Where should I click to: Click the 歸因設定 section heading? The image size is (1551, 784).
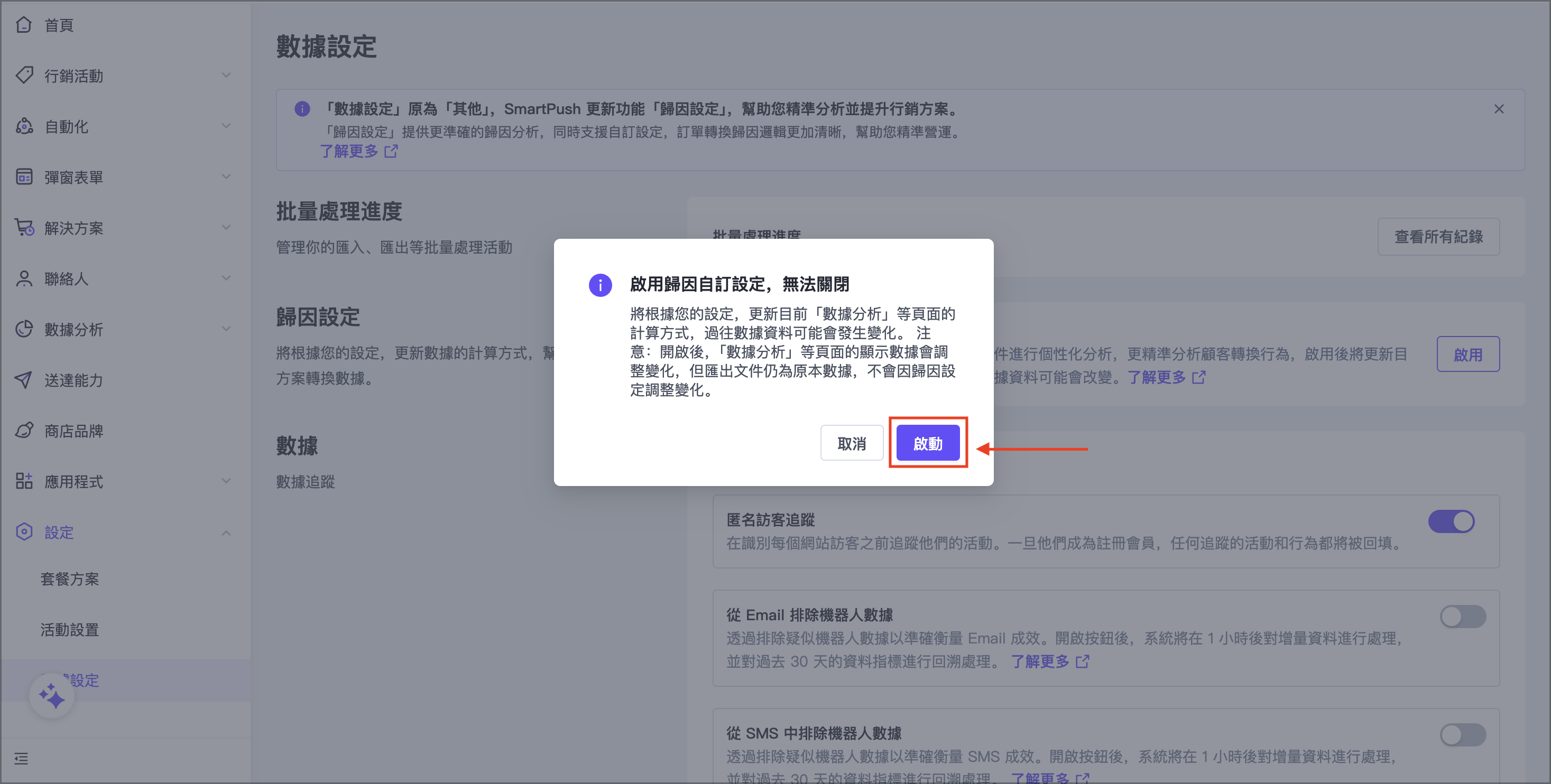coord(318,316)
